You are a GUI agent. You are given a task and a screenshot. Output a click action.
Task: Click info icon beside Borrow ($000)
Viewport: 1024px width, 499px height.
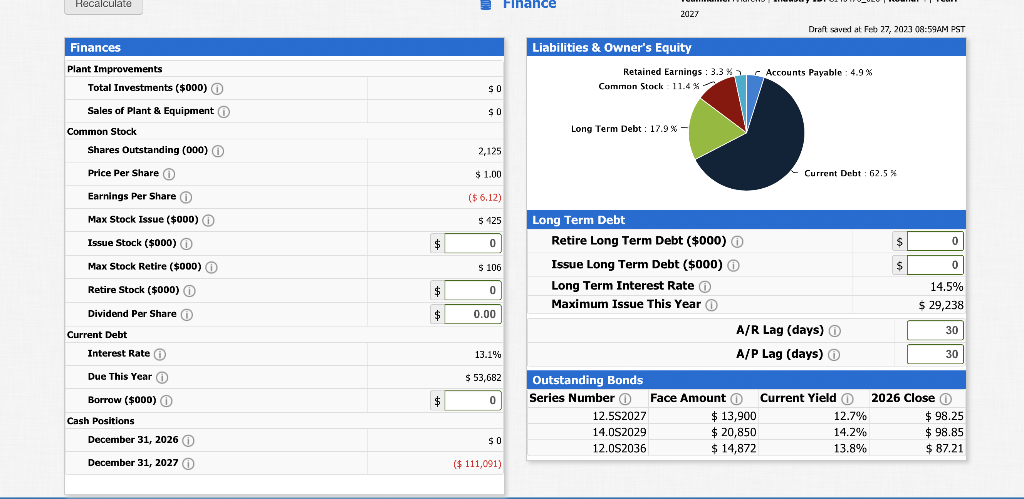167,400
